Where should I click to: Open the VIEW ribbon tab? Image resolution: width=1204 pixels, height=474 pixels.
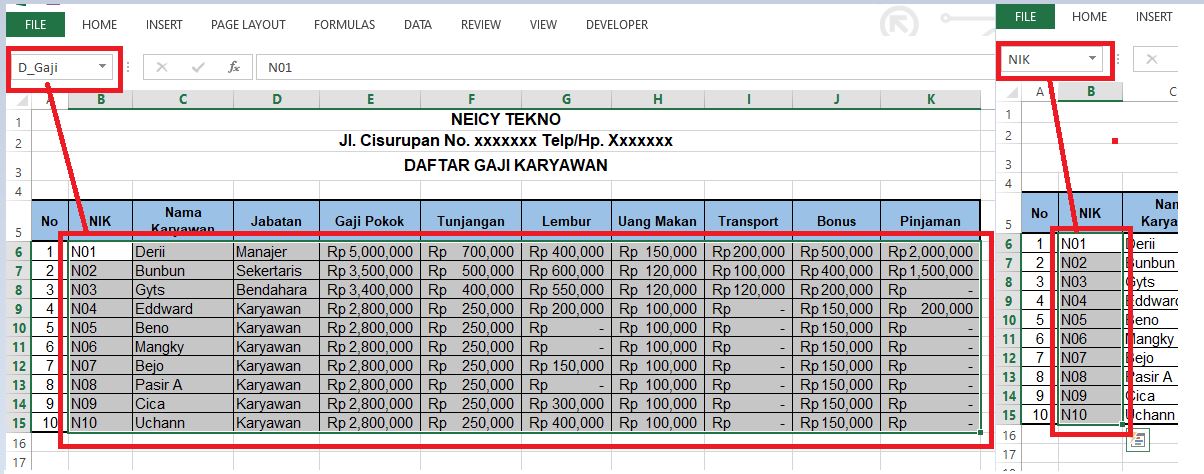pyautogui.click(x=543, y=24)
